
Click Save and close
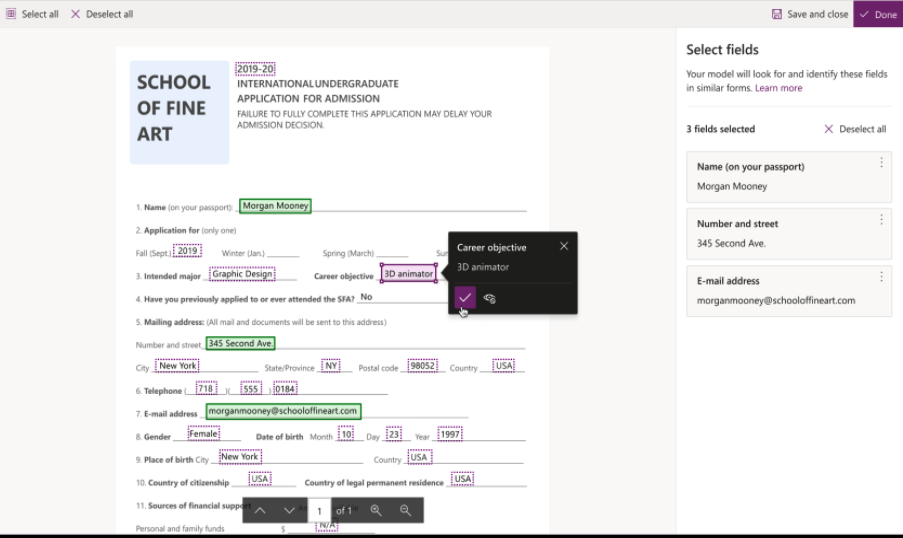tap(810, 14)
